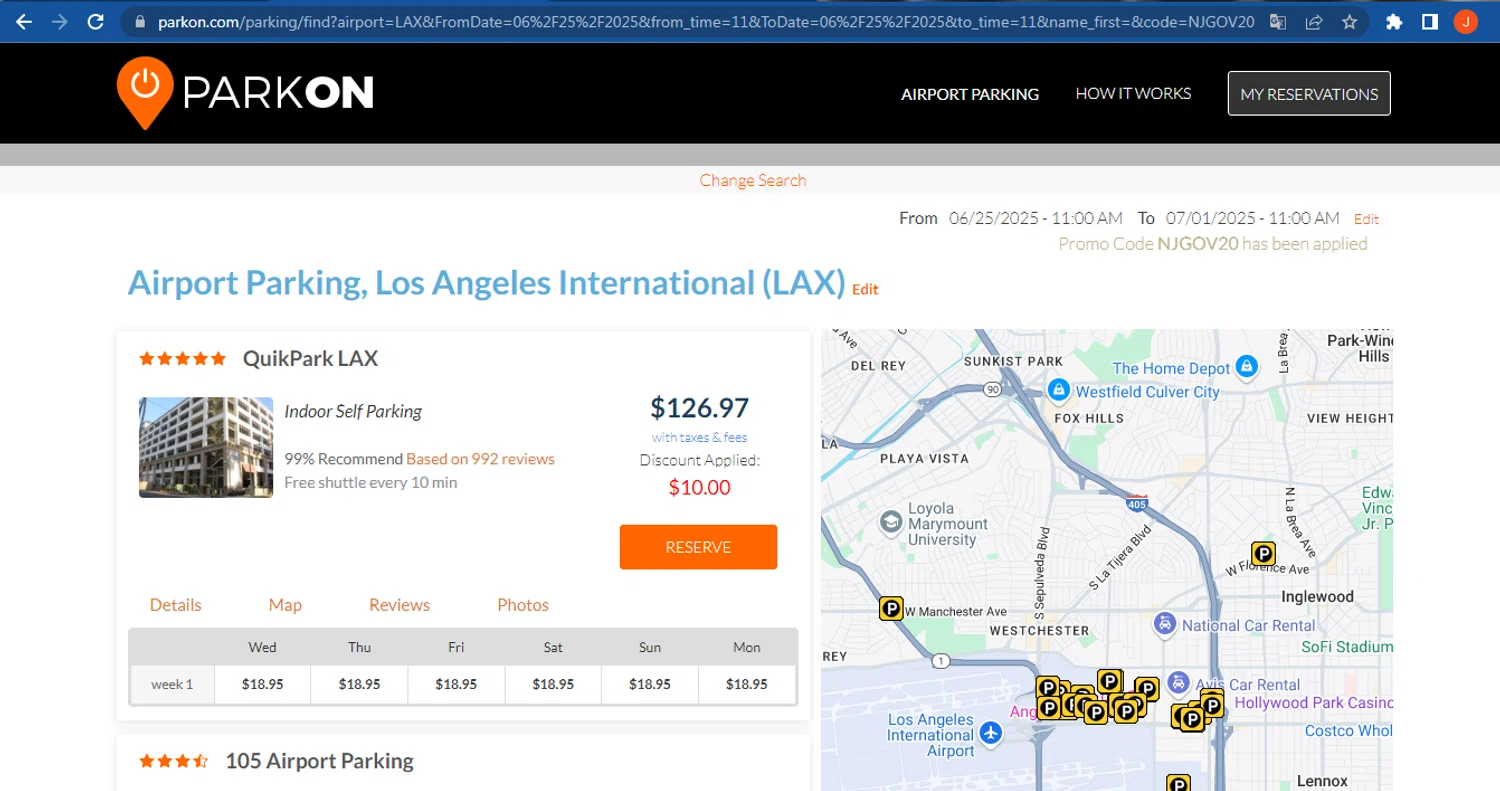Bookmark this page with the star icon
The height and width of the screenshot is (791, 1500).
pos(1349,21)
